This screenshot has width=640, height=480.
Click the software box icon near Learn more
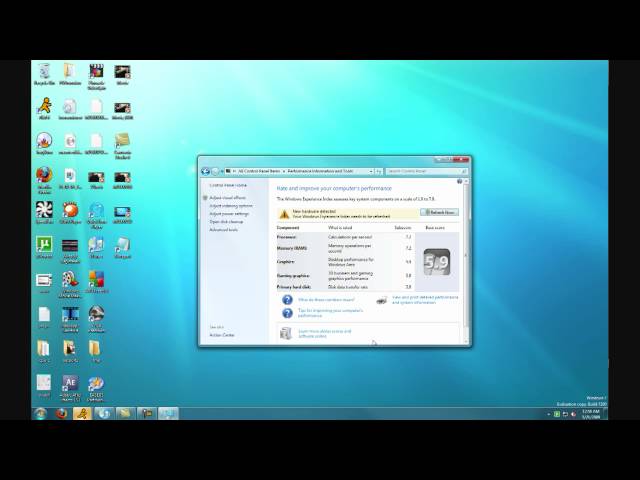click(286, 333)
